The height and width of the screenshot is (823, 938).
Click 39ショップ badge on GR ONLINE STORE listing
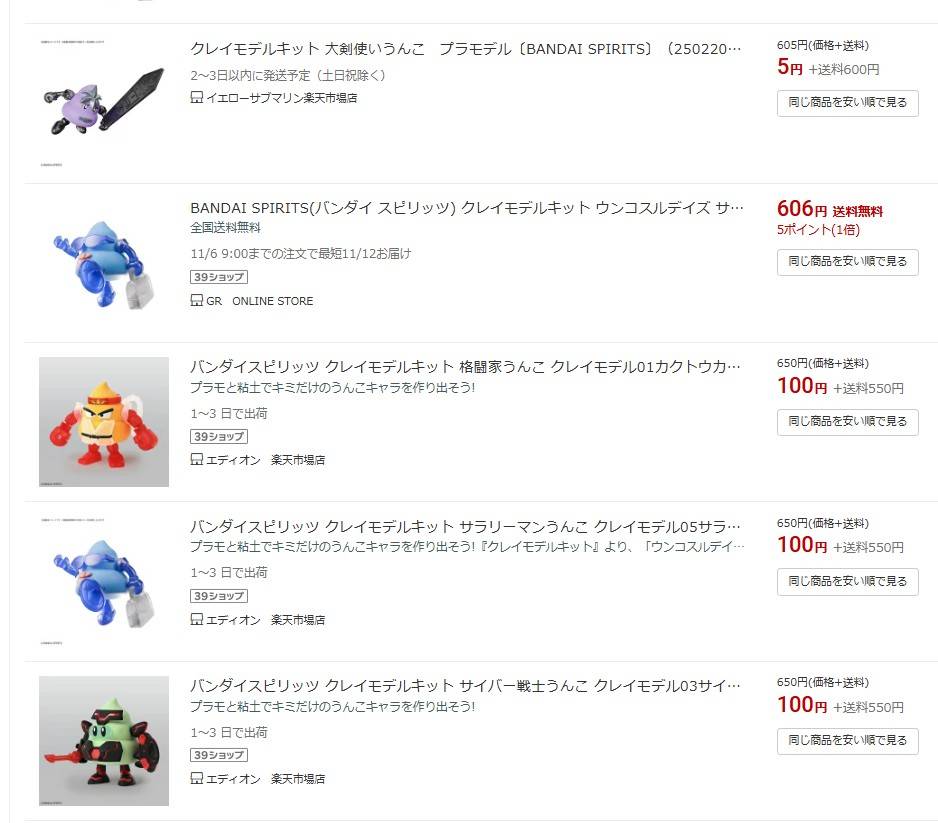pyautogui.click(x=219, y=277)
